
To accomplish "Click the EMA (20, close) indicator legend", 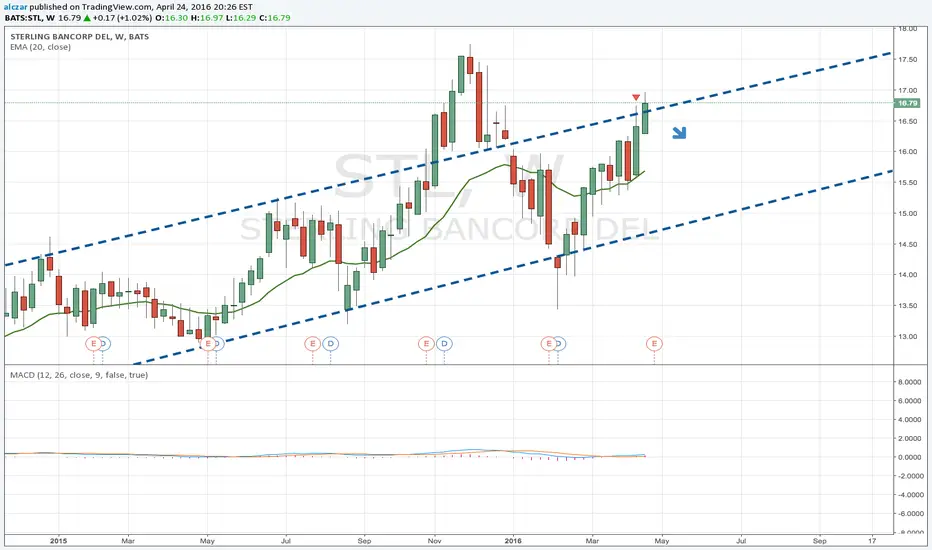I will pyautogui.click(x=40, y=47).
